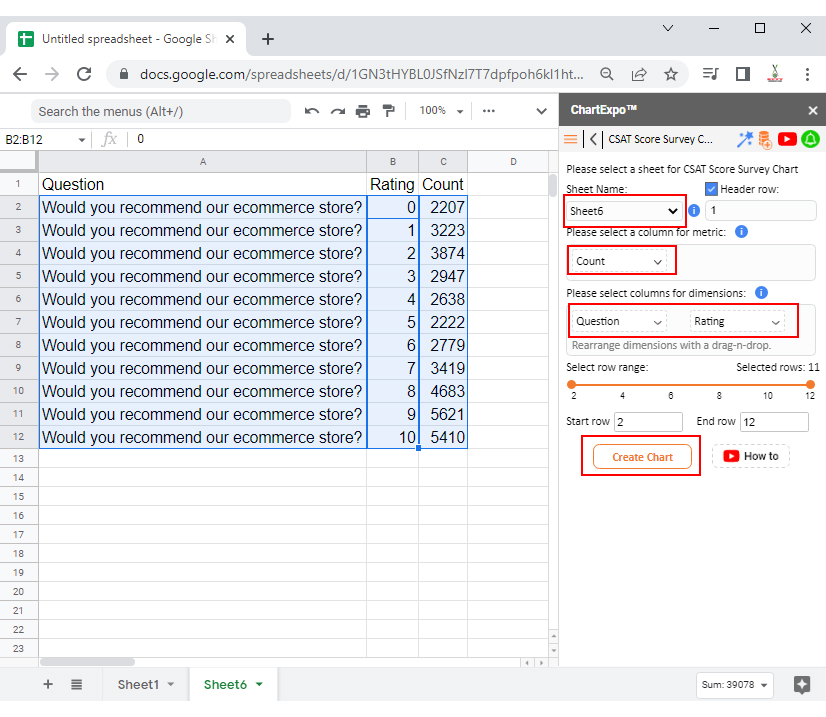Click the Search the menus box

click(x=161, y=112)
